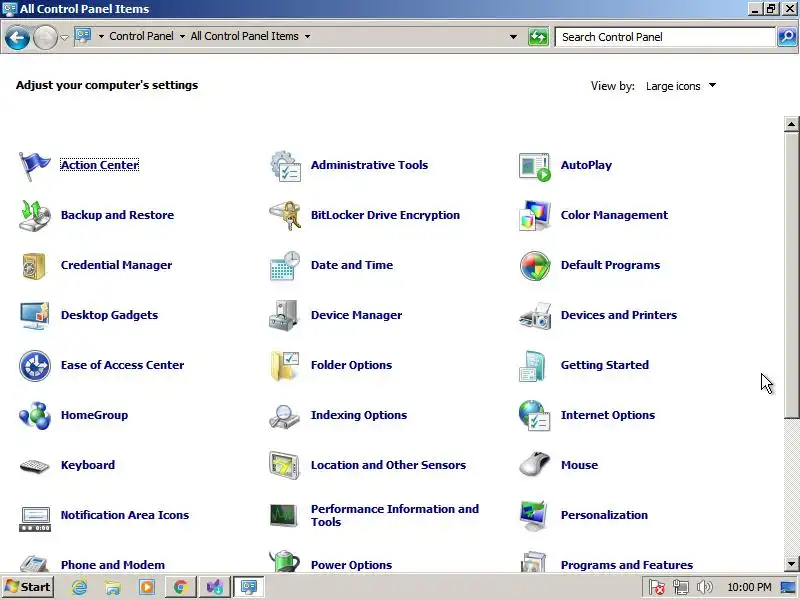
Task: Open the View by Large icons dropdown
Action: (x=681, y=86)
